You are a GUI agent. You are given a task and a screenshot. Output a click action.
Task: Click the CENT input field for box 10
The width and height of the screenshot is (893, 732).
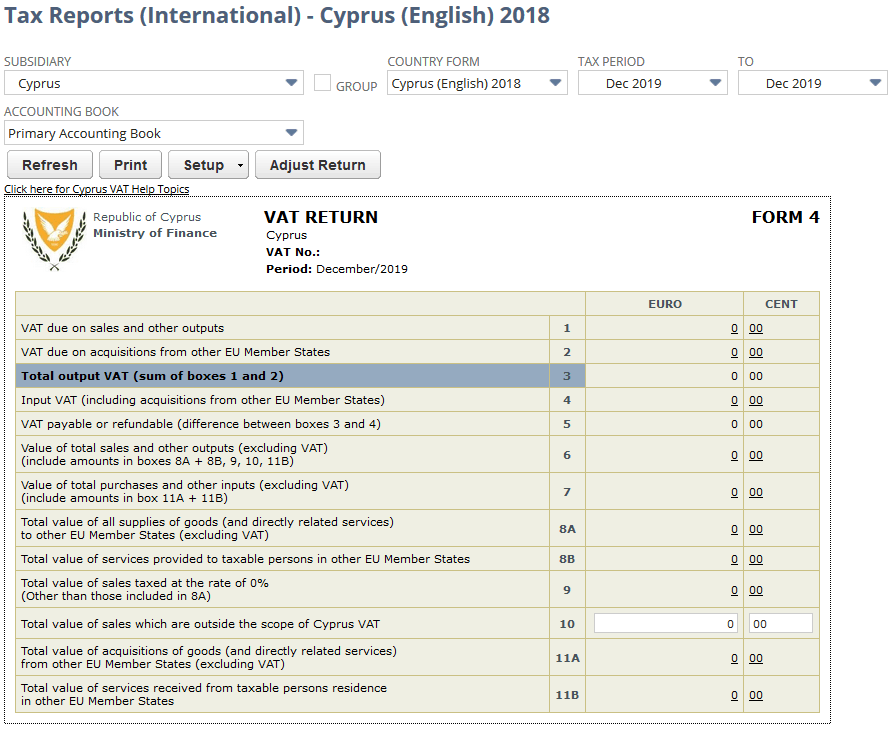[781, 622]
